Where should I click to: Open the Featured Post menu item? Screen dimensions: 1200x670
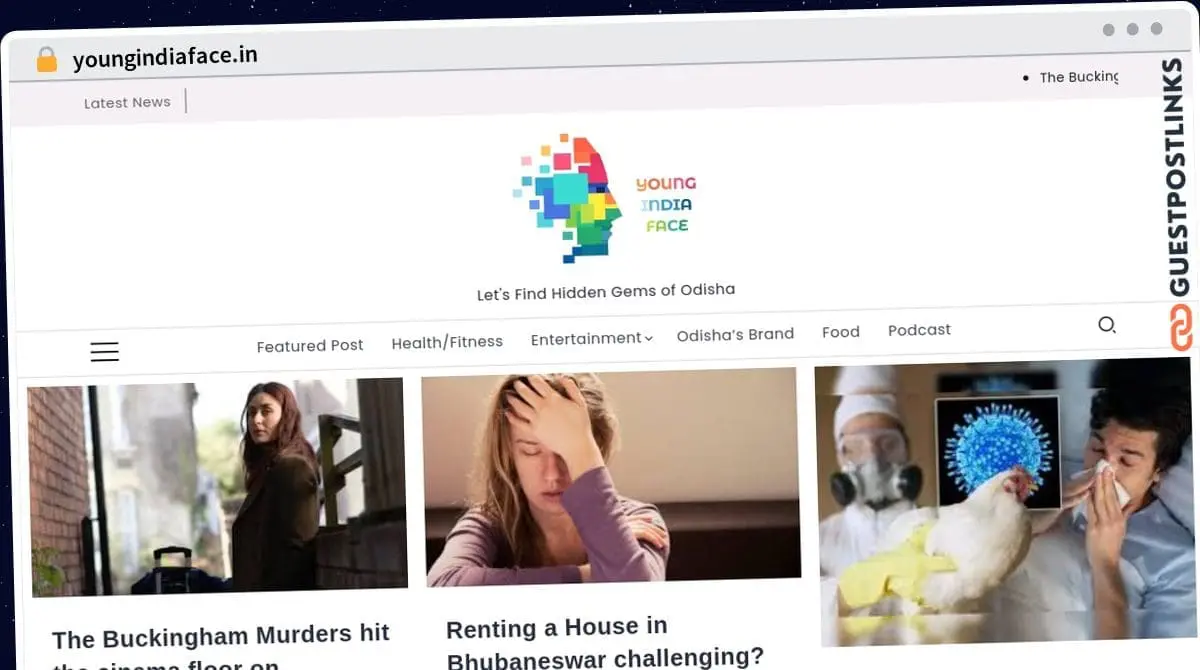pos(310,346)
